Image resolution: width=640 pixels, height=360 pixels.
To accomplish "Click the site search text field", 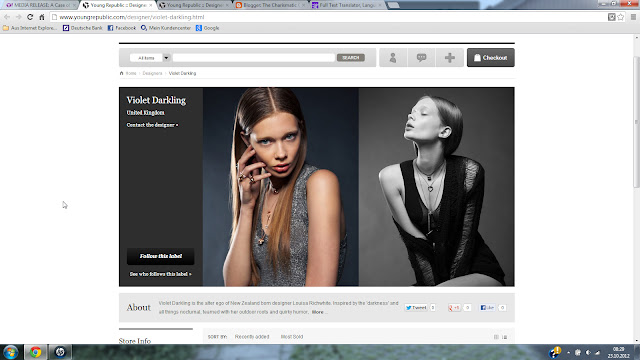I will [253, 58].
